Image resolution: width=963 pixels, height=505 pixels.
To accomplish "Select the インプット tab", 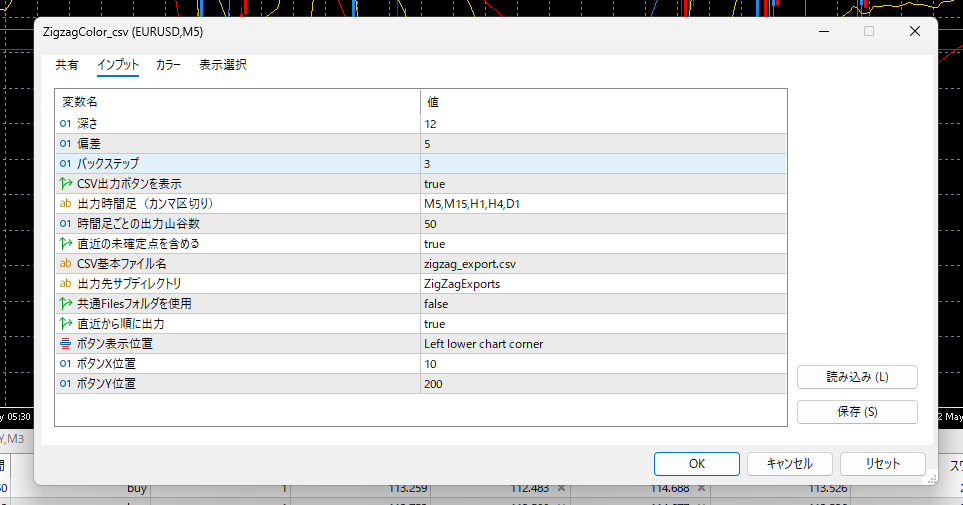I will click(118, 65).
